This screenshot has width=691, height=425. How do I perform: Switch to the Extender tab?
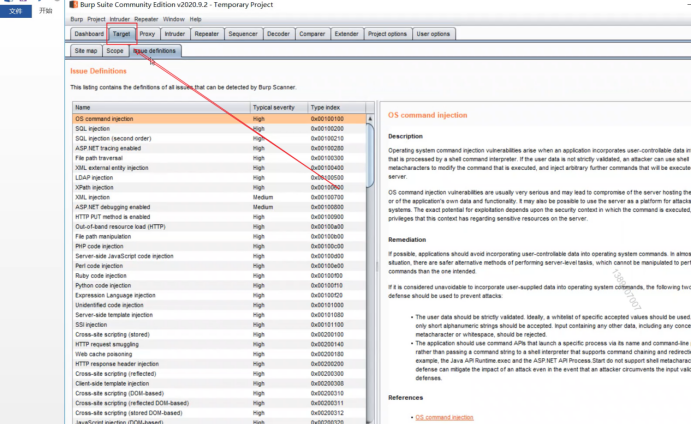[x=346, y=34]
